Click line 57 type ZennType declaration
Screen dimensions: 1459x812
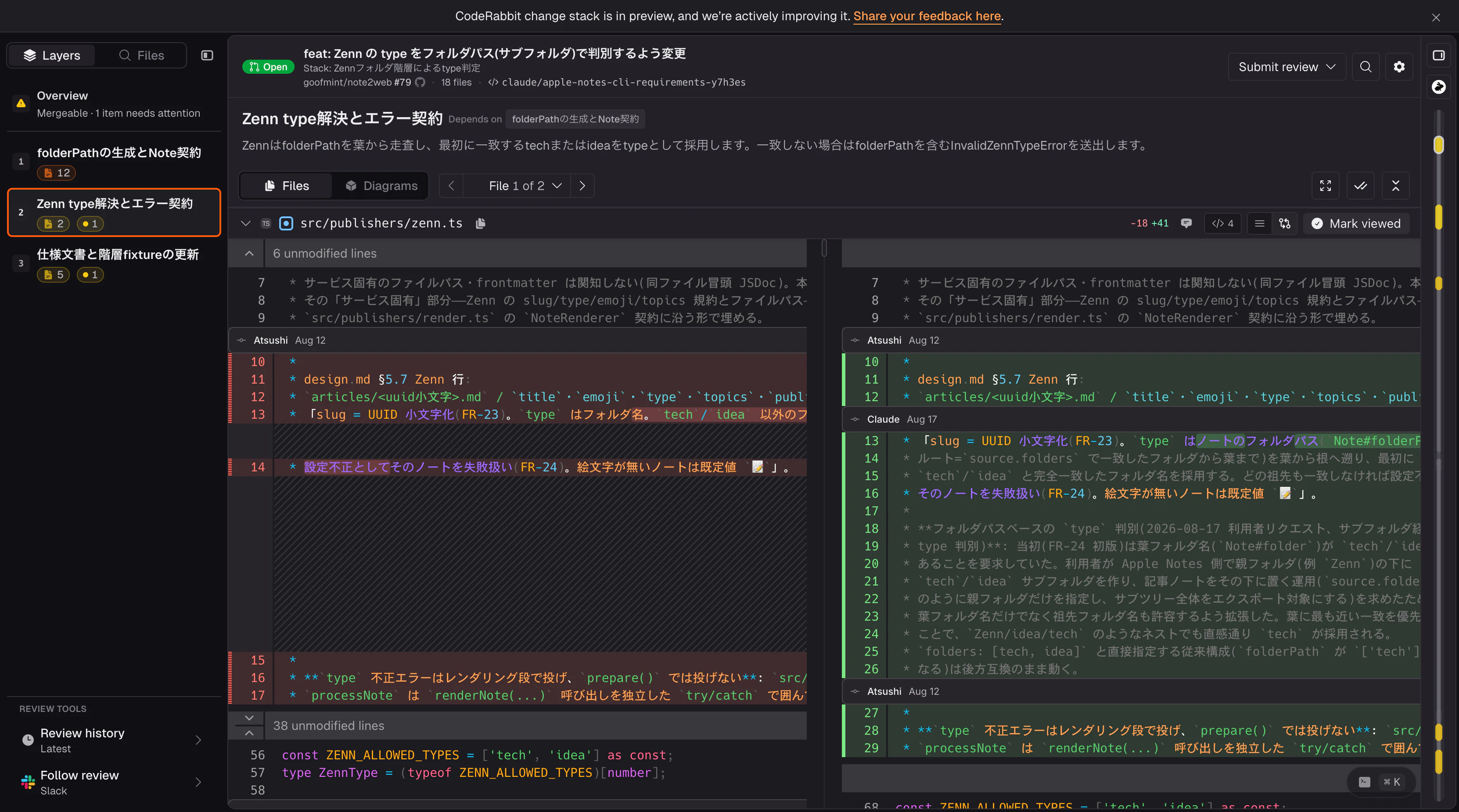tap(474, 772)
